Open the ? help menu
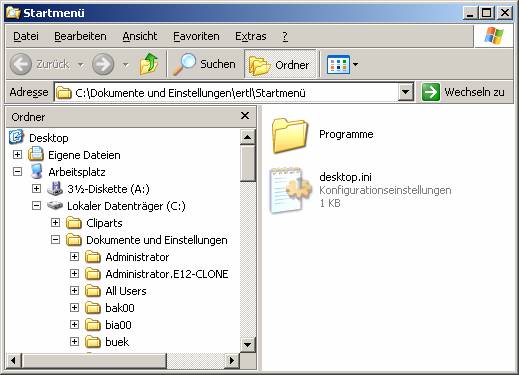Viewport: 519px width, 375px height. click(285, 36)
